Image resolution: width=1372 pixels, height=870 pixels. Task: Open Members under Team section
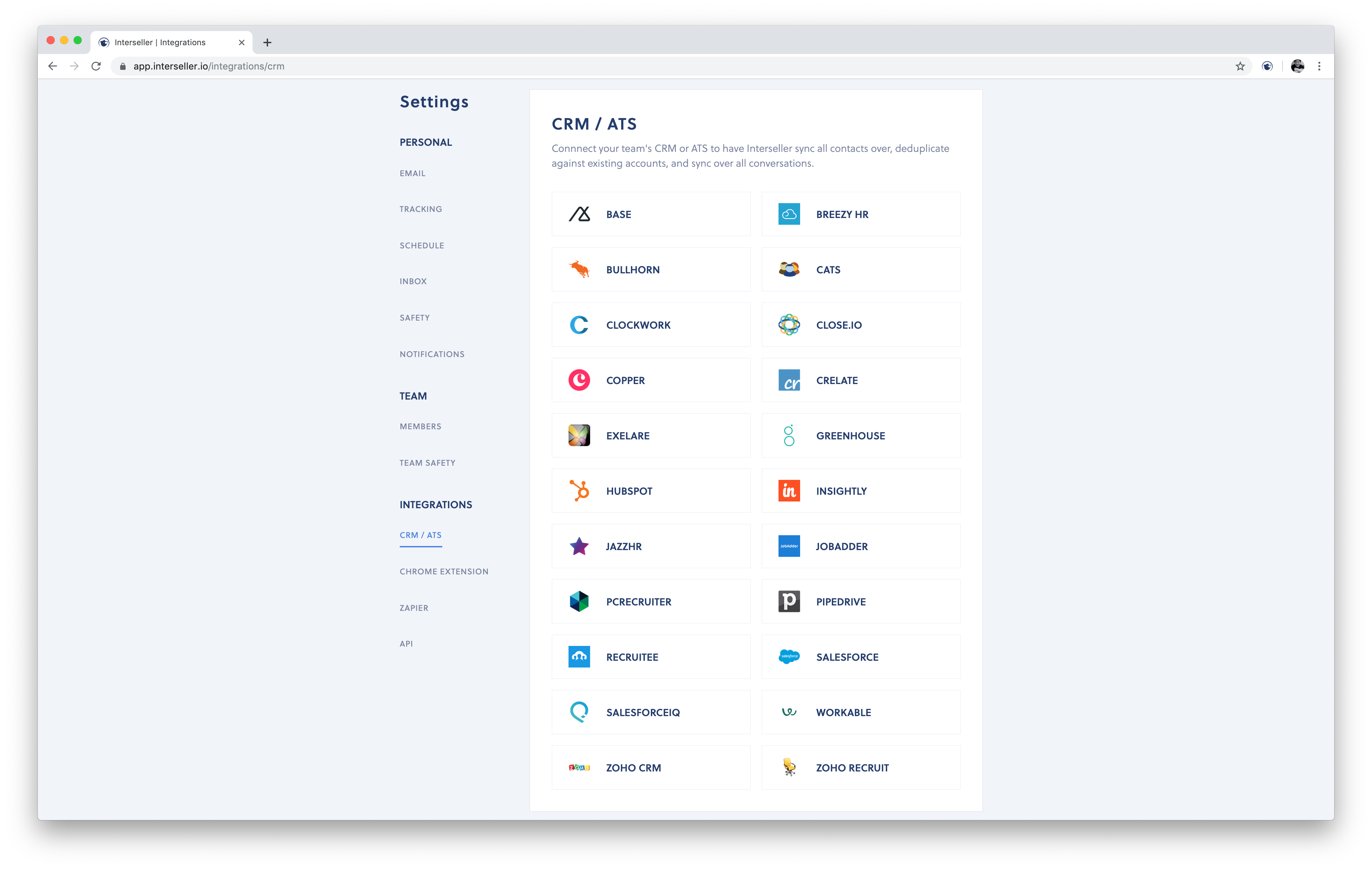coord(421,427)
